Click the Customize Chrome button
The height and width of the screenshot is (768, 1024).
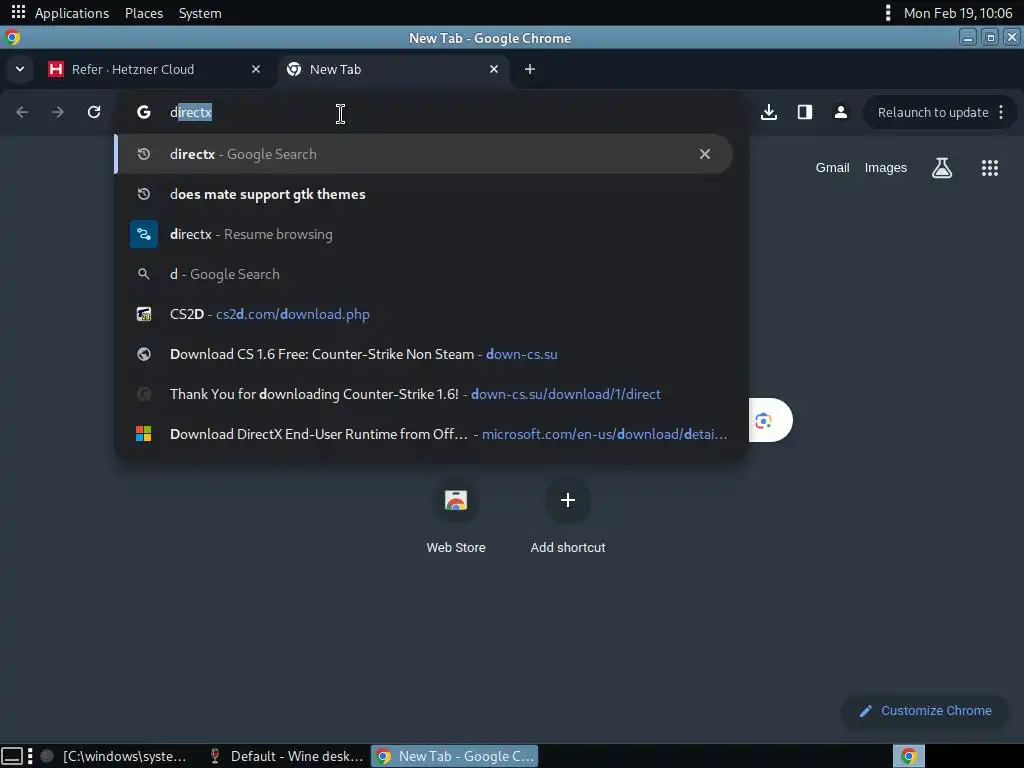925,711
